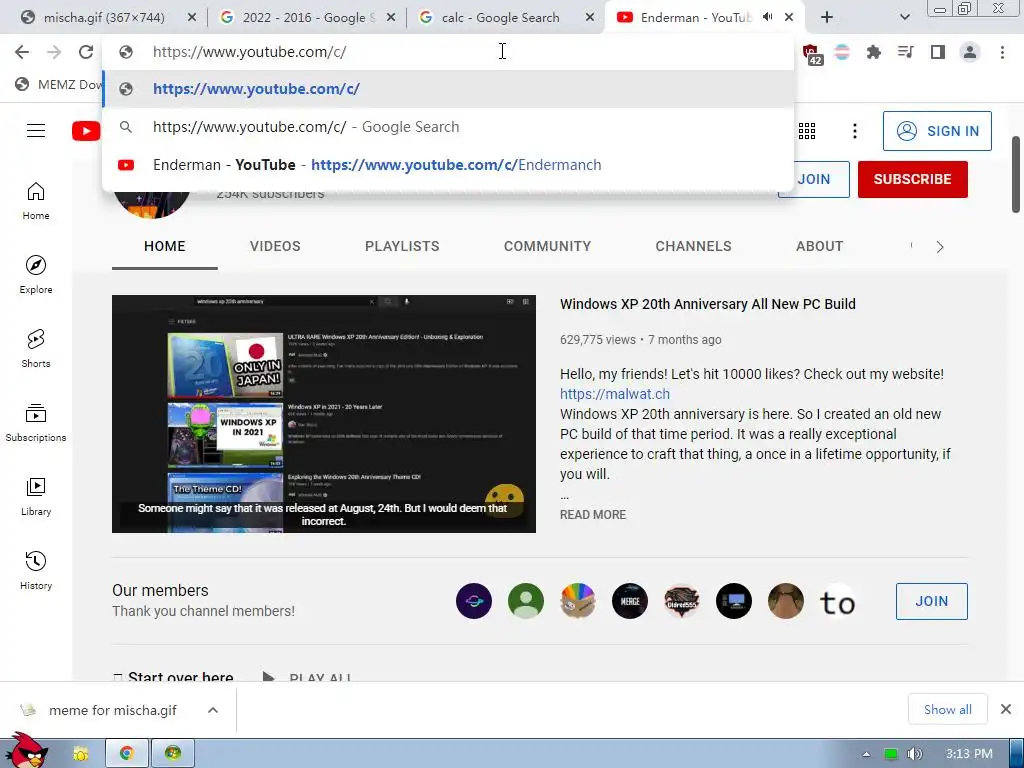Viewport: 1024px width, 768px height.
Task: Open the Chrome three-dot menu
Action: coord(1002,52)
